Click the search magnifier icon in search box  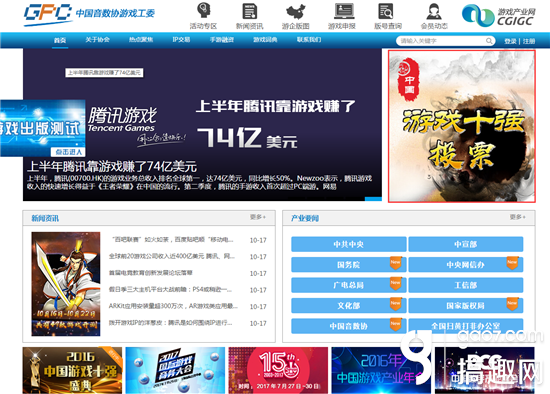pos(489,41)
